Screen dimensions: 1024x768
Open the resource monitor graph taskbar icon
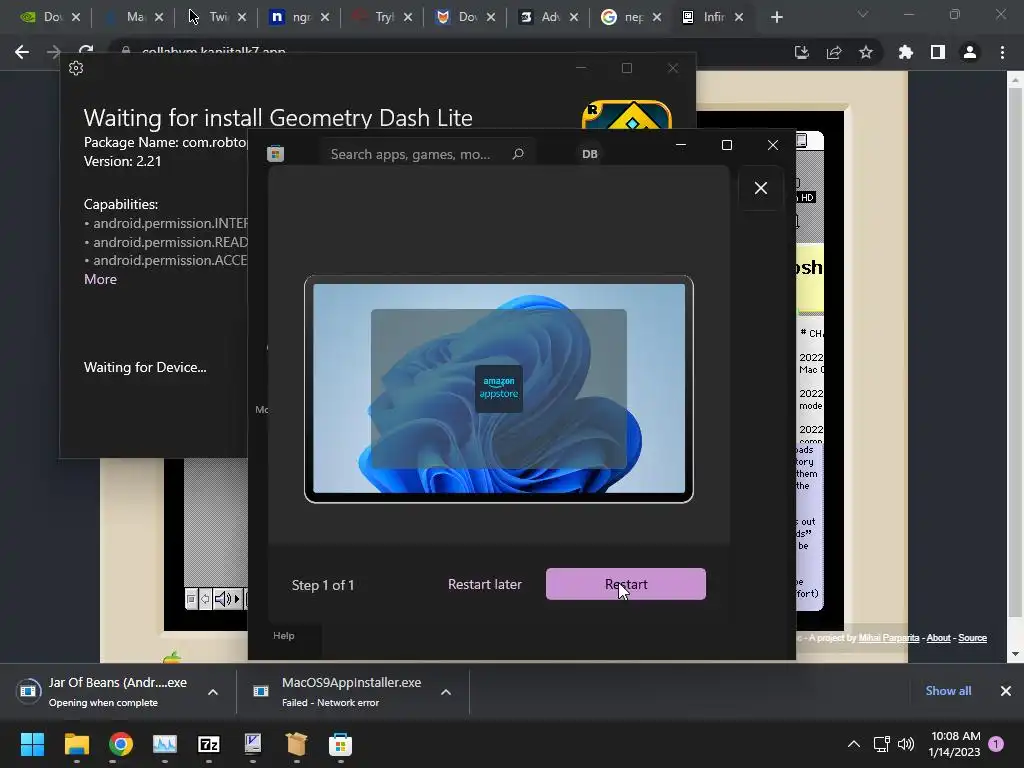click(x=165, y=744)
